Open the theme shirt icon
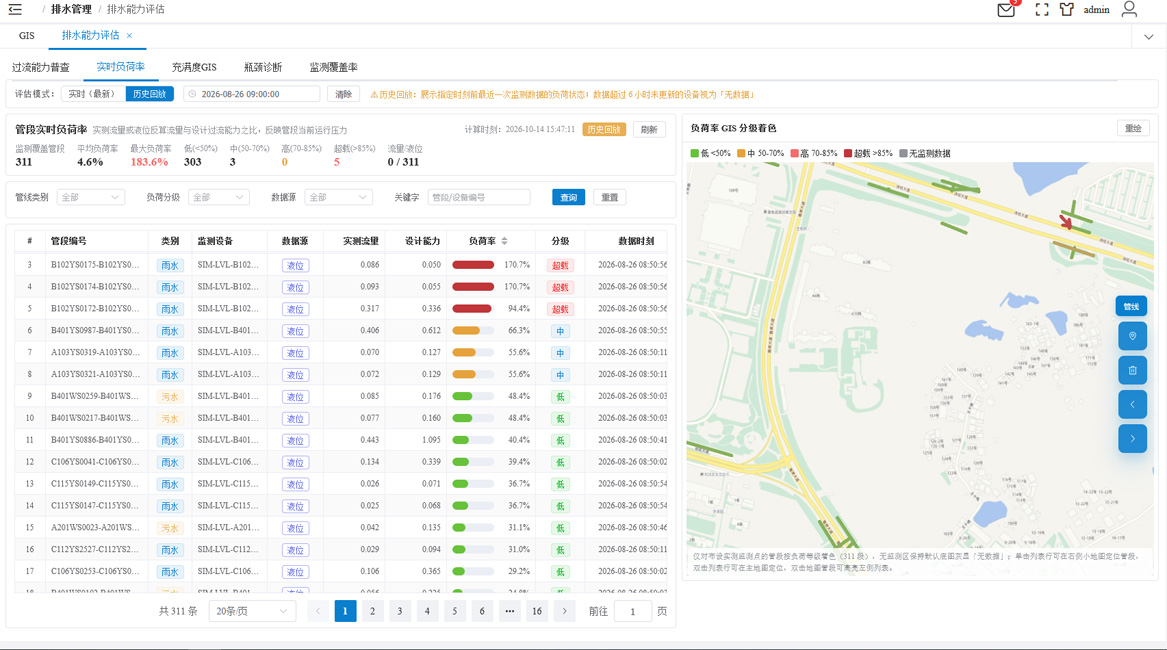 1067,10
